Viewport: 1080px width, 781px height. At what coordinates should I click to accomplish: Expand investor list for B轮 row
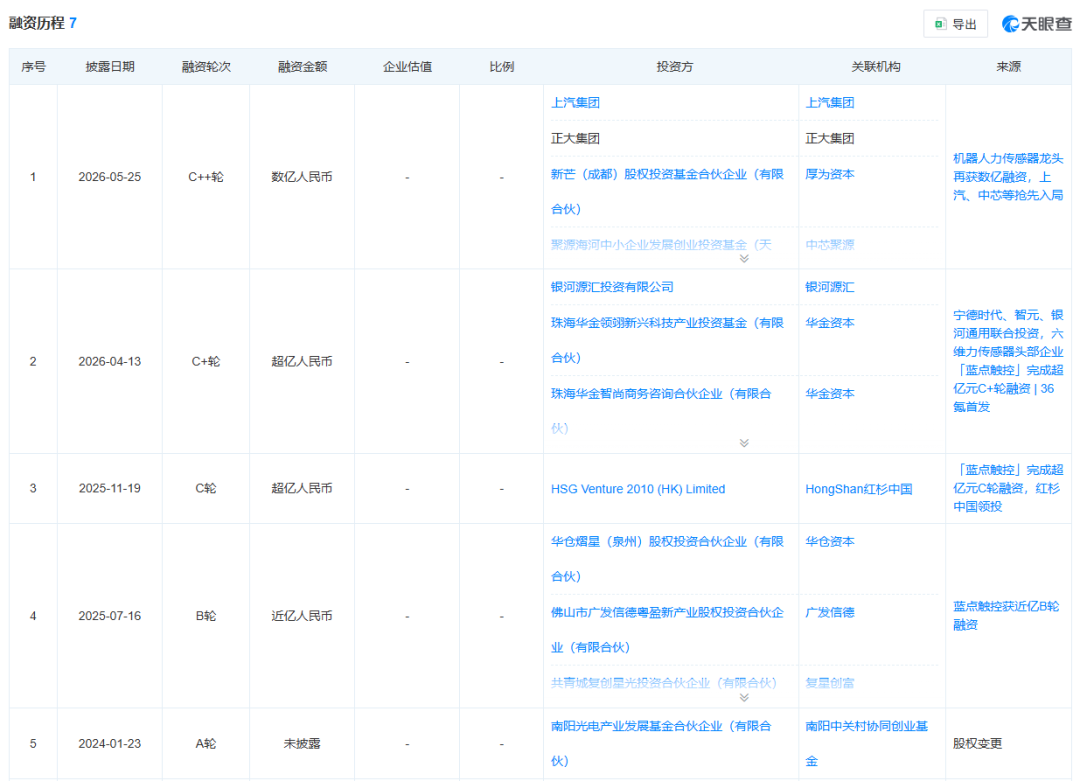pyautogui.click(x=744, y=698)
